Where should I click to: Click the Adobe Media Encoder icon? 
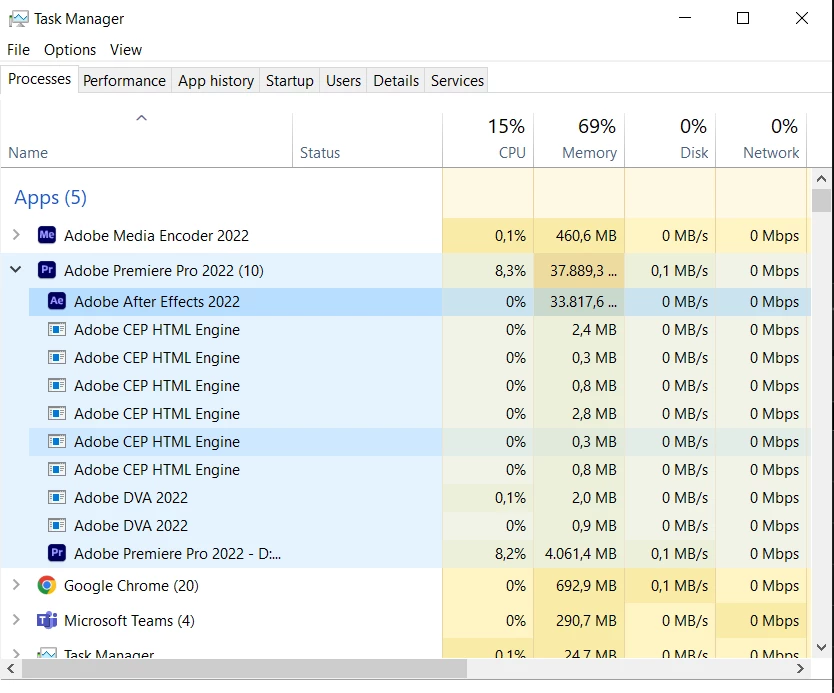(x=47, y=235)
